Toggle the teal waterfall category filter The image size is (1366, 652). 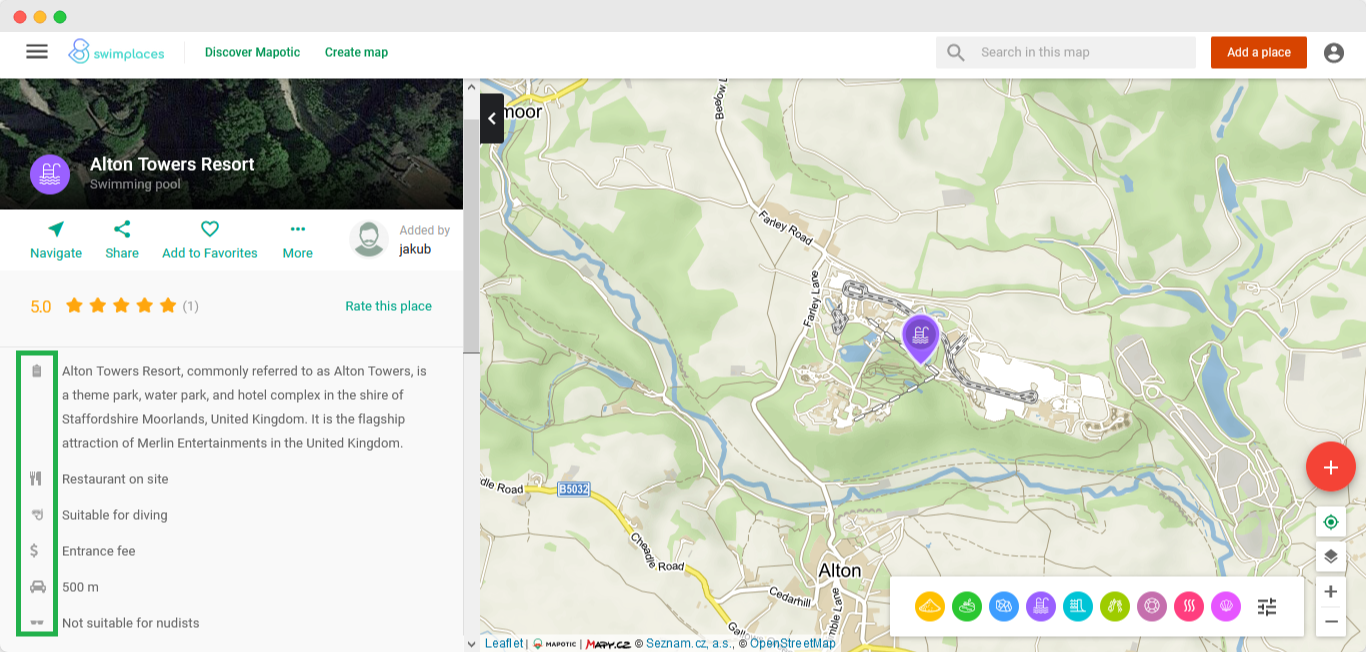click(x=1078, y=606)
